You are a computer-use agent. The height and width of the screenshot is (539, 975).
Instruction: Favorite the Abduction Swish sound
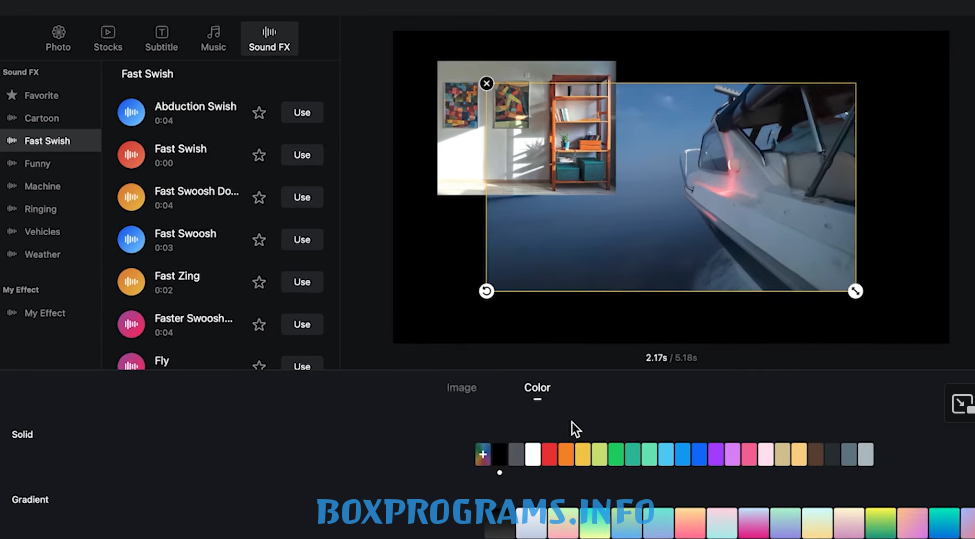(x=259, y=113)
